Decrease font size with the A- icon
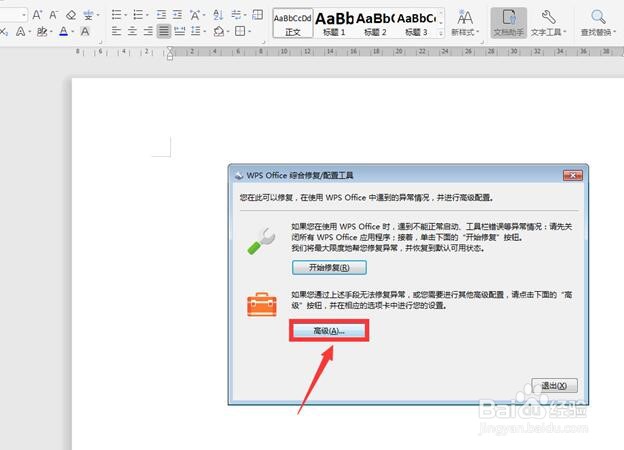The height and width of the screenshot is (450, 624). click(x=53, y=15)
